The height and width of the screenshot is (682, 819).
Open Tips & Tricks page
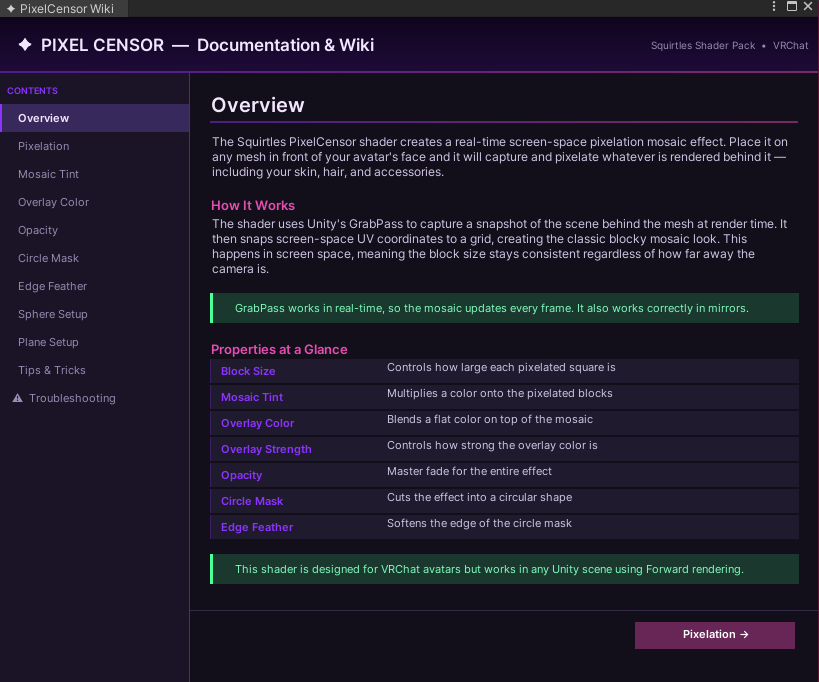(x=95, y=370)
